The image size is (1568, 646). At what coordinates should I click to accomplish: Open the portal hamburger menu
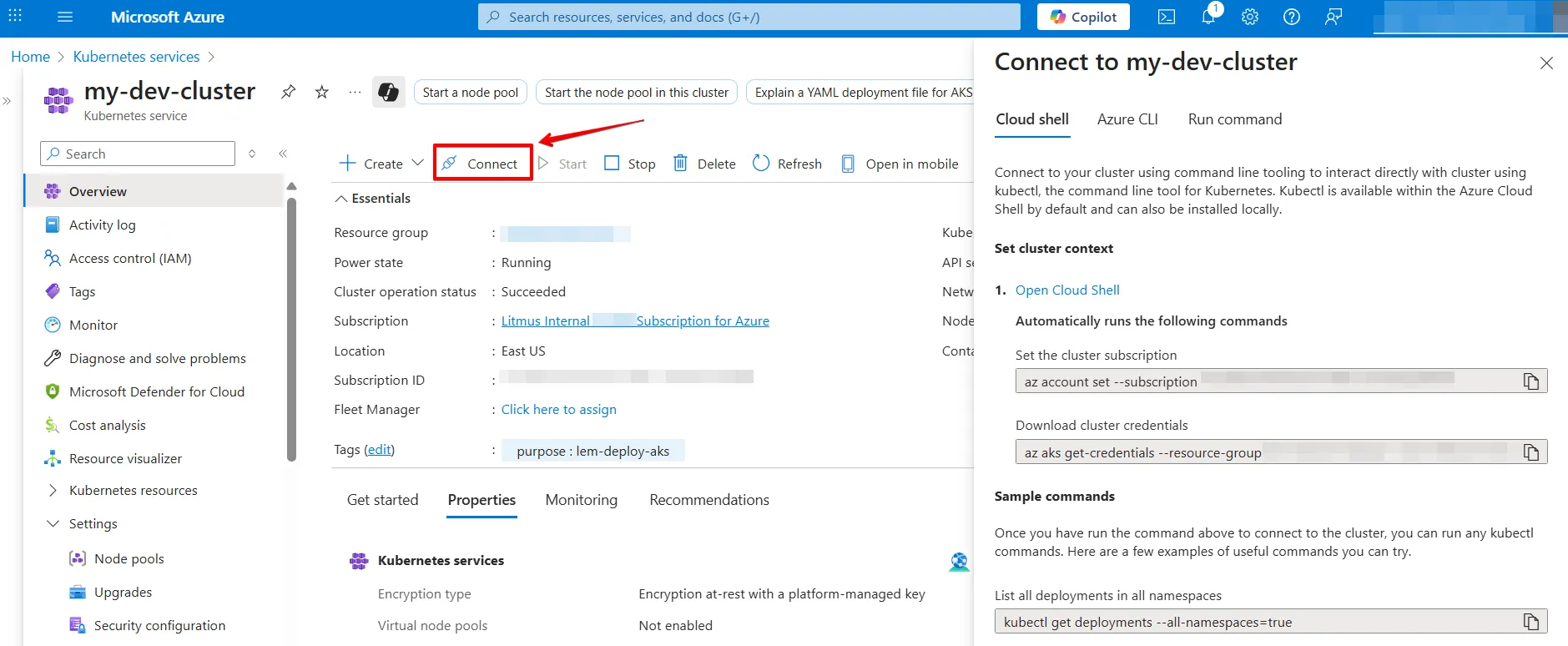coord(65,17)
